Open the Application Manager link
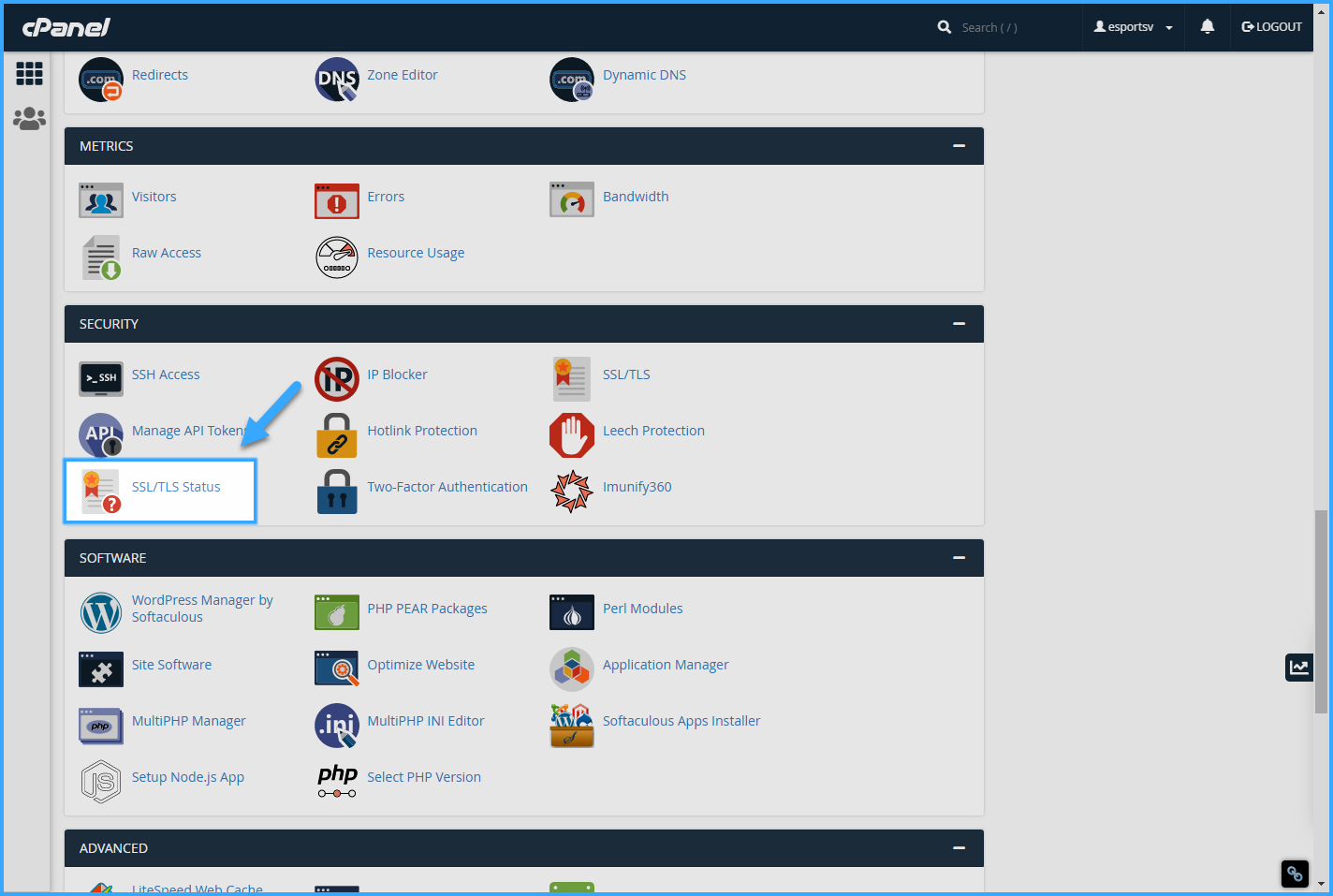This screenshot has width=1333, height=896. click(x=666, y=665)
